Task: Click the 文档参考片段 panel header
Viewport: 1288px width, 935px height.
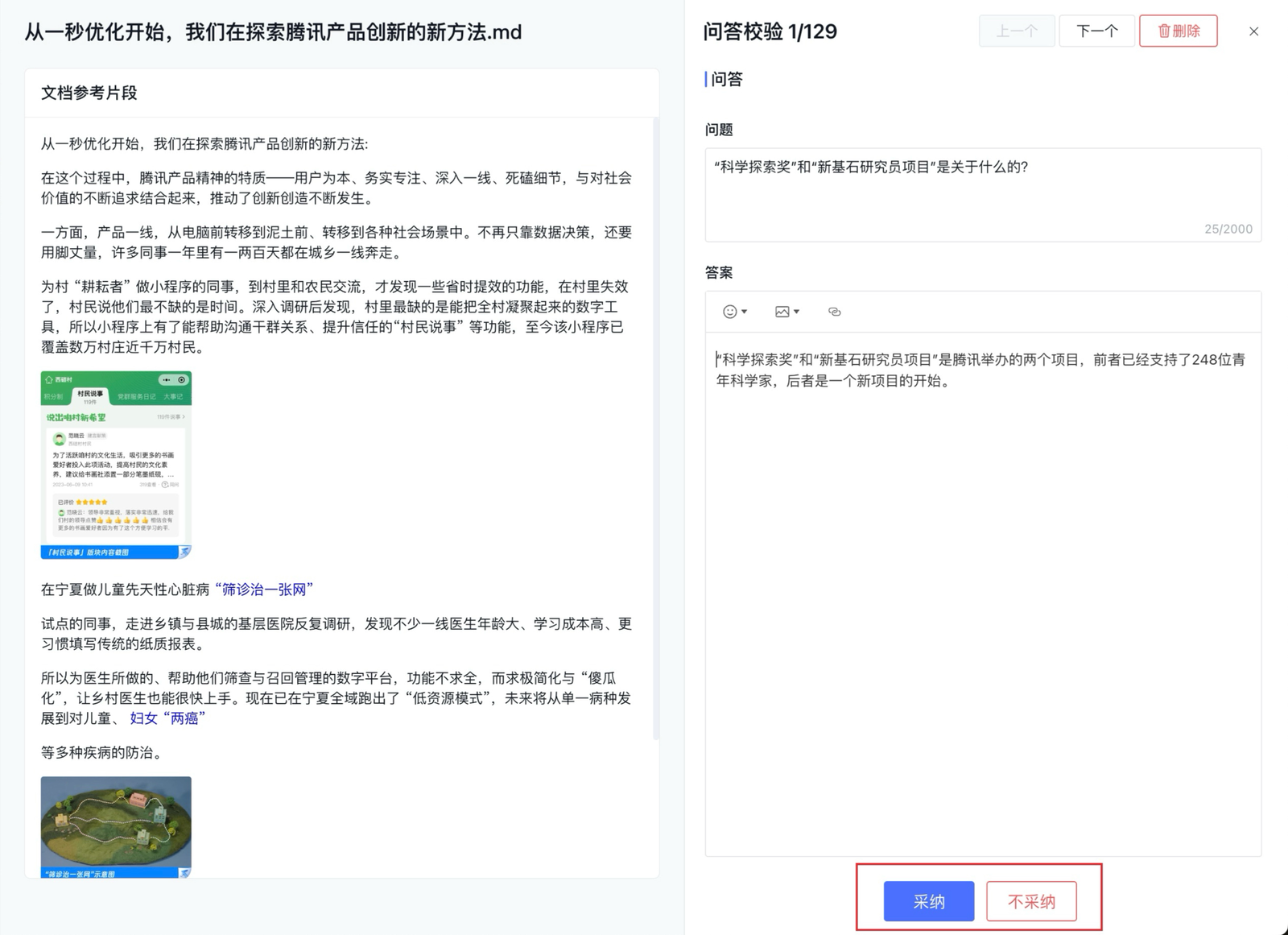Action: coord(89,93)
